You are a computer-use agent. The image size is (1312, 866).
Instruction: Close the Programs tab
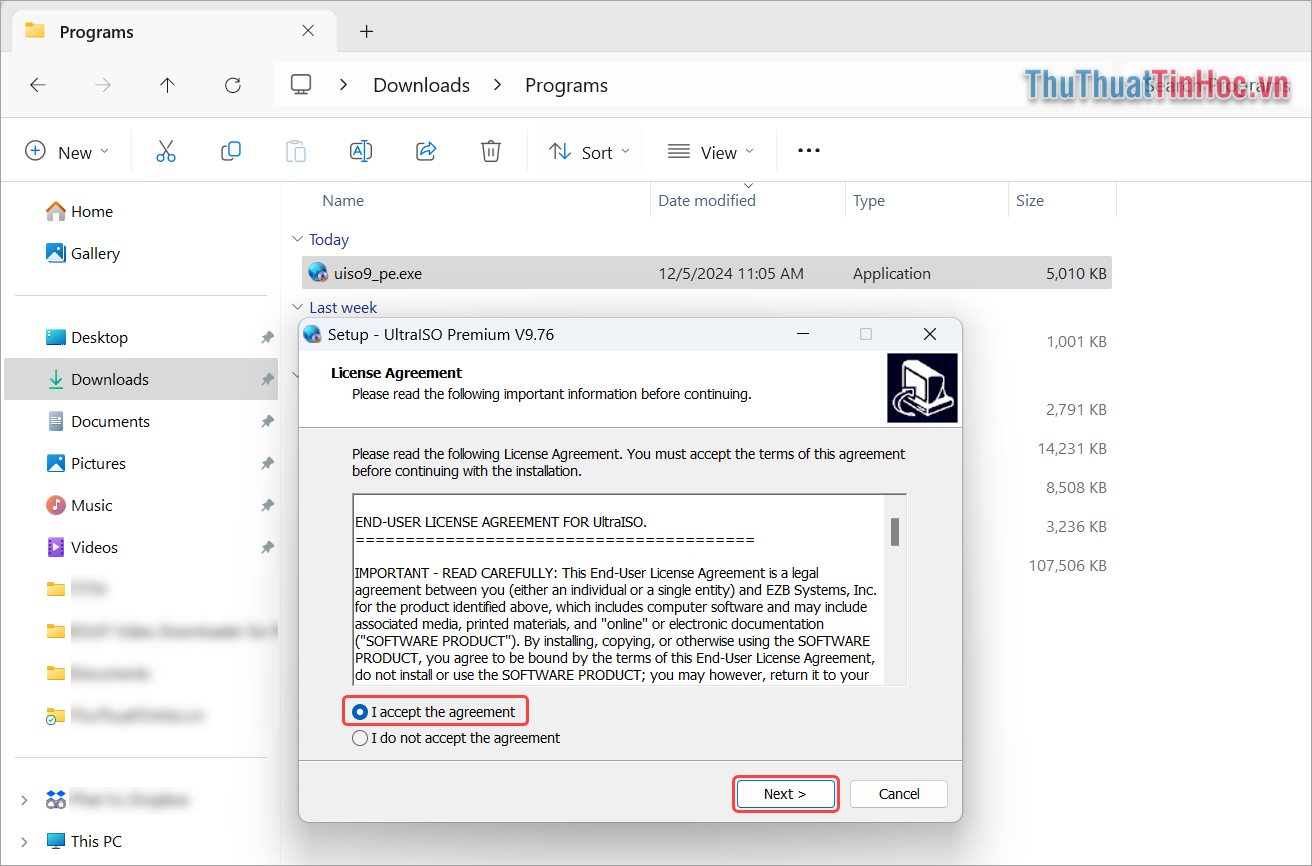[x=308, y=31]
